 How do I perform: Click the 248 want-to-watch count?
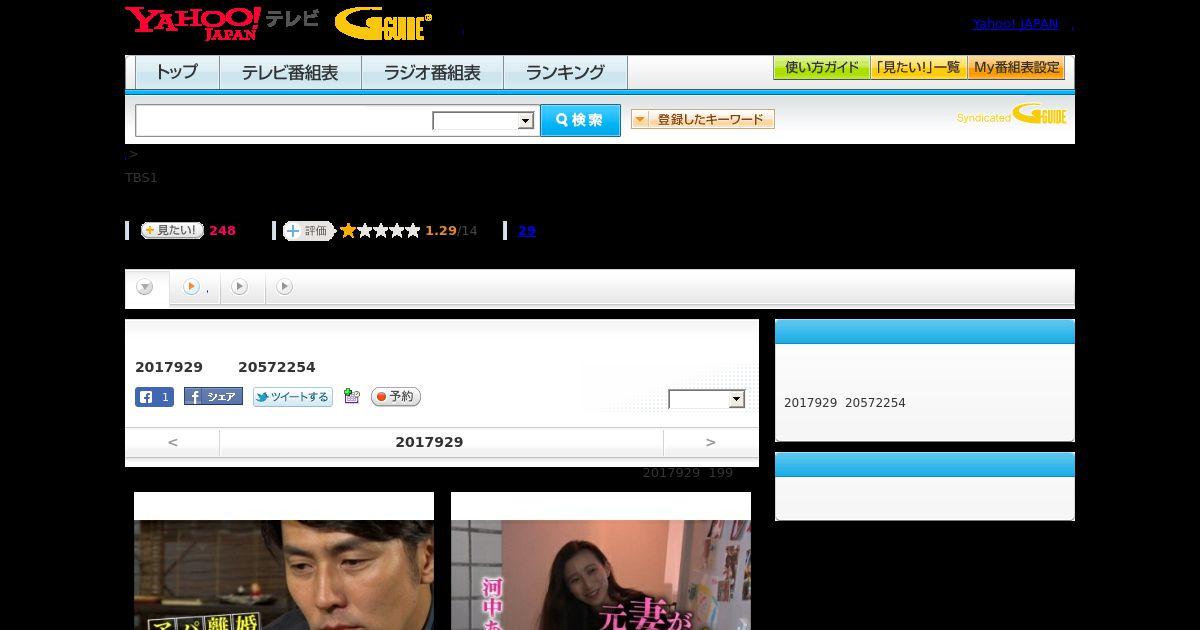222,231
